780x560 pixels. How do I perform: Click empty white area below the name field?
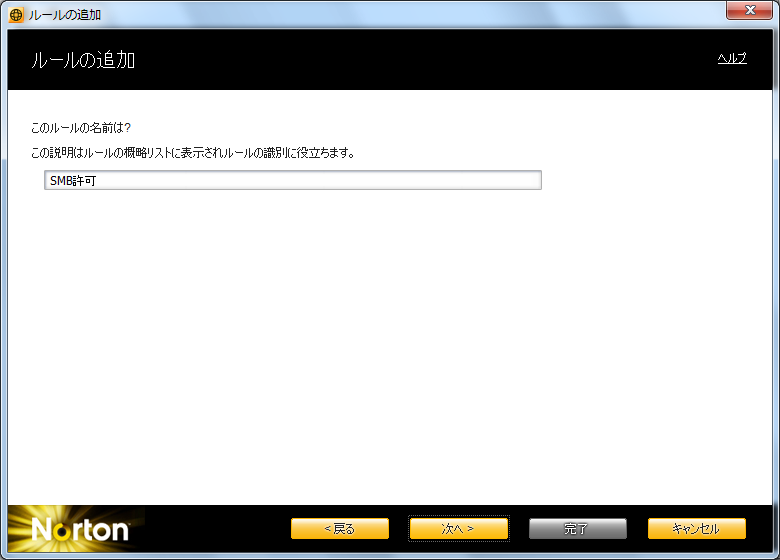[390, 340]
